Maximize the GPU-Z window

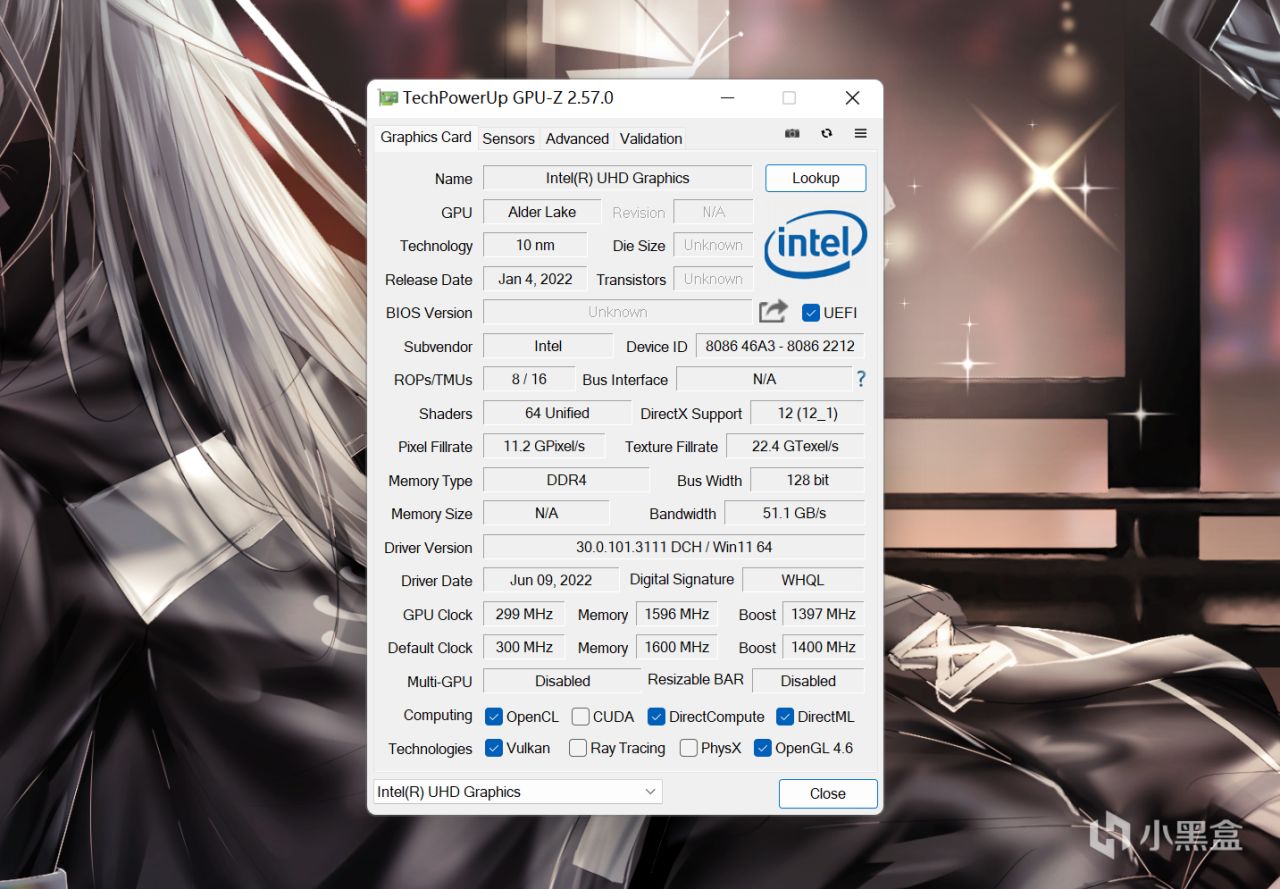(x=789, y=98)
